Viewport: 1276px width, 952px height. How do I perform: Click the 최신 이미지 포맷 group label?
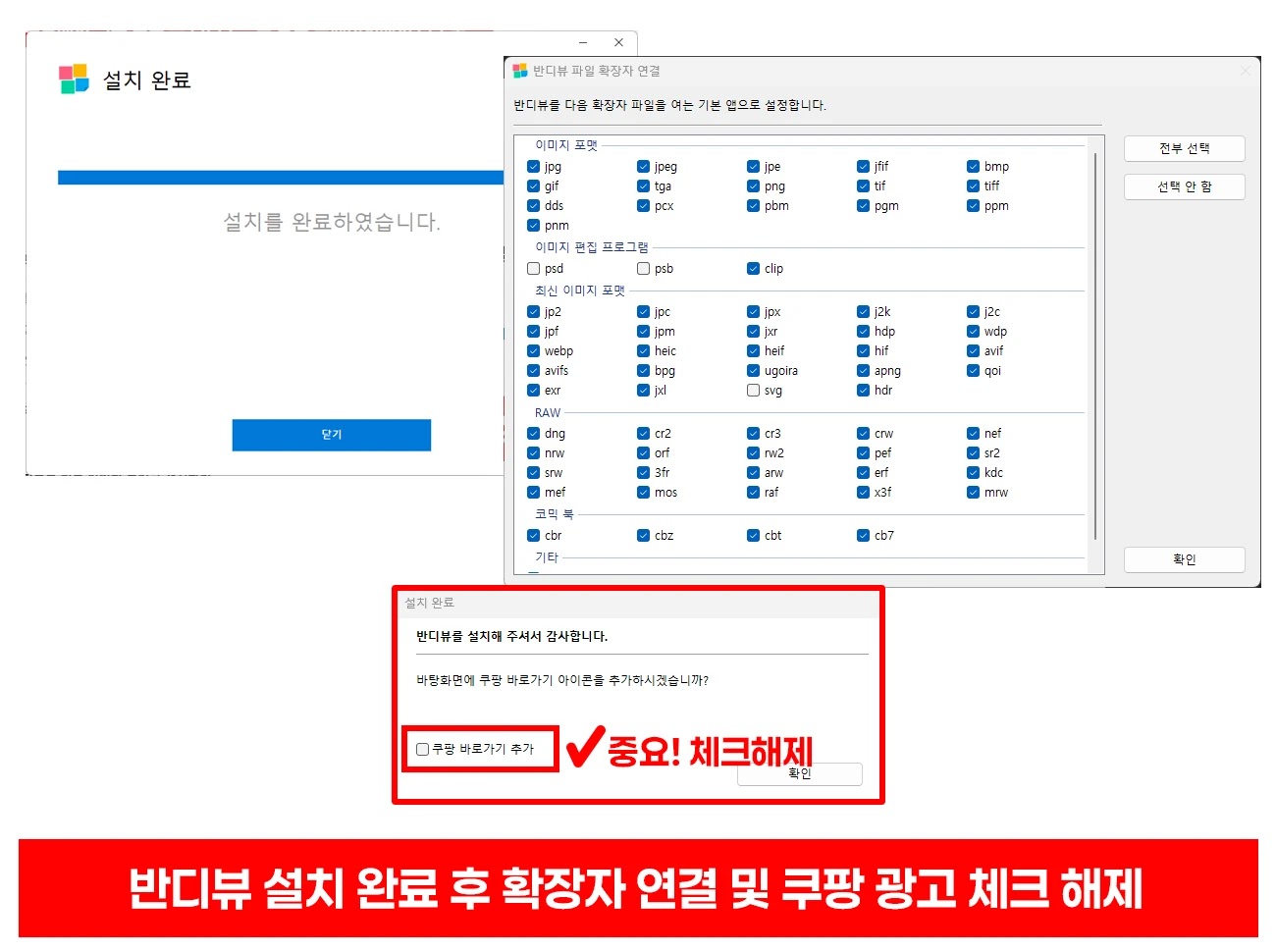580,291
